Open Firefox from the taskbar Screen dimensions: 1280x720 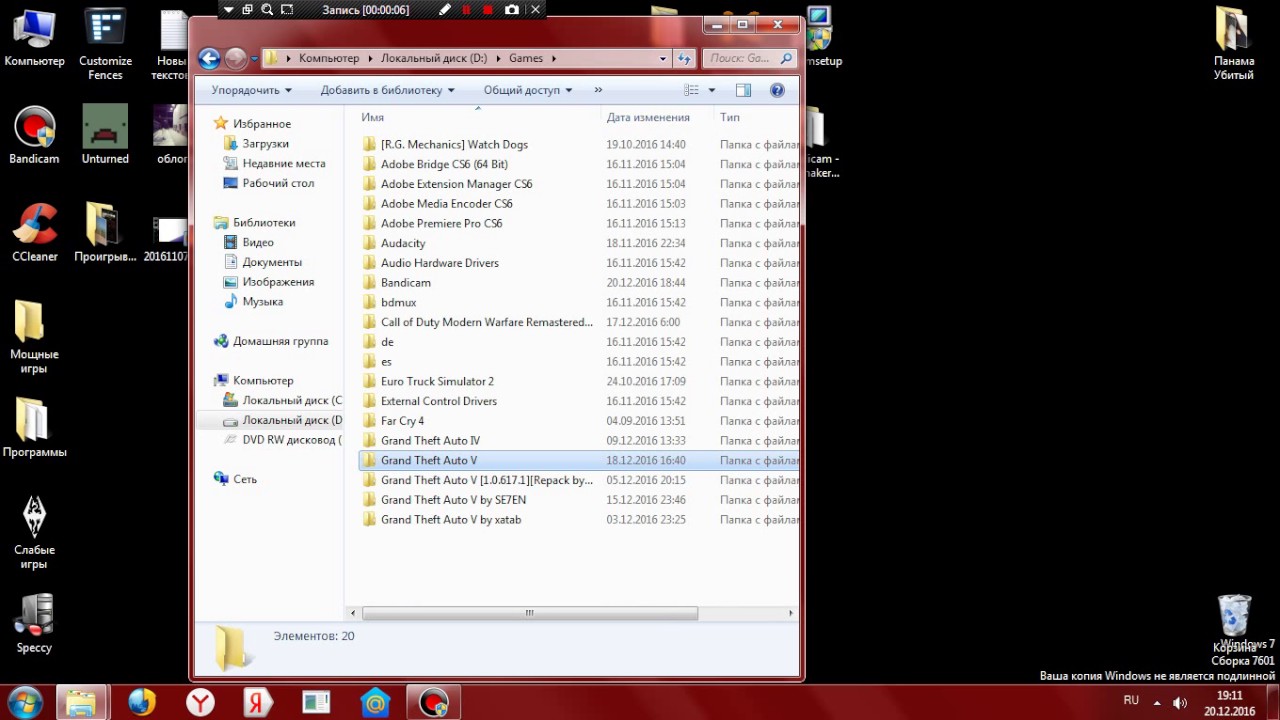(142, 703)
